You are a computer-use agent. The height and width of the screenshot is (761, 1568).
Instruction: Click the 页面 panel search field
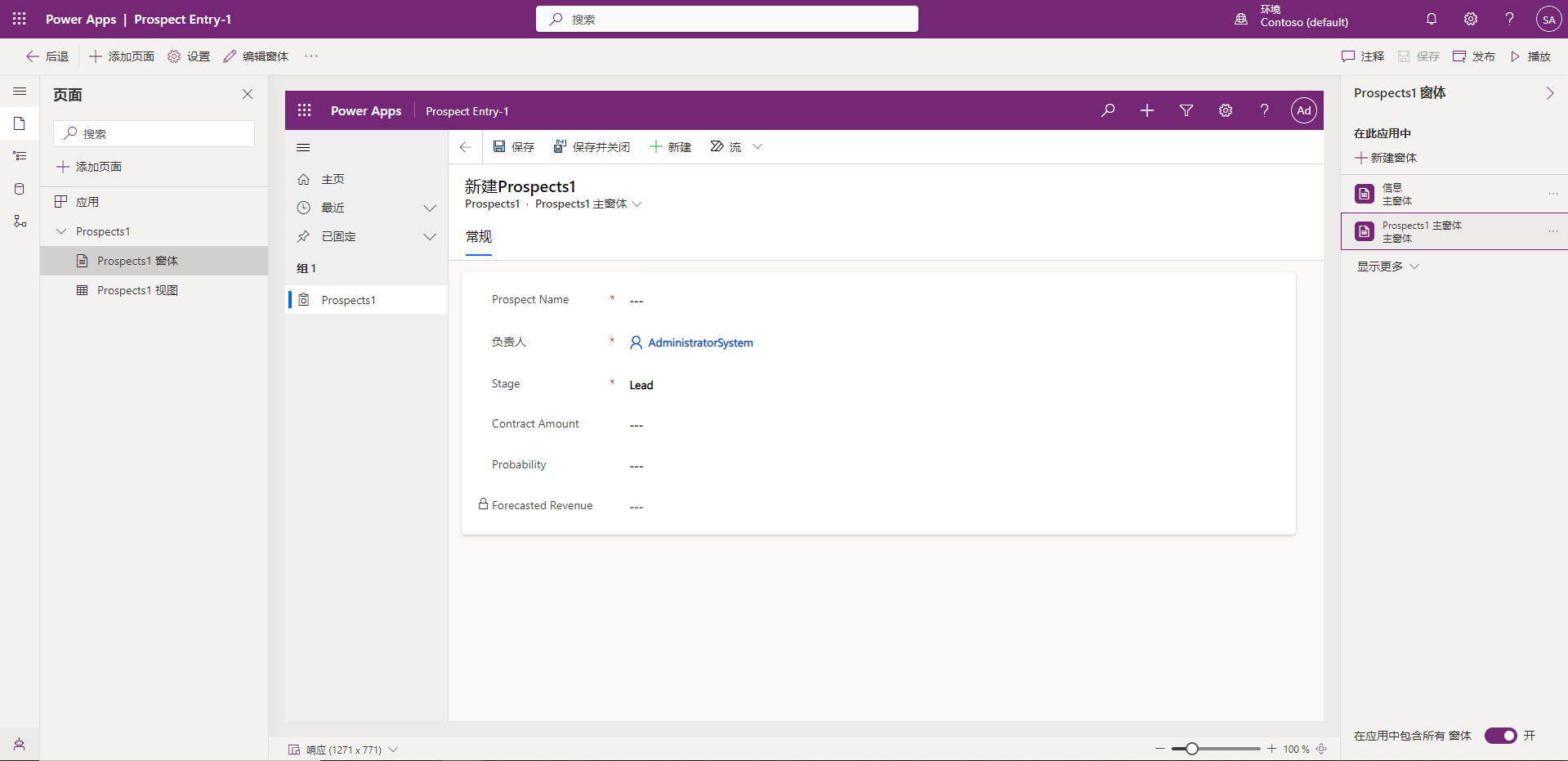(x=154, y=133)
